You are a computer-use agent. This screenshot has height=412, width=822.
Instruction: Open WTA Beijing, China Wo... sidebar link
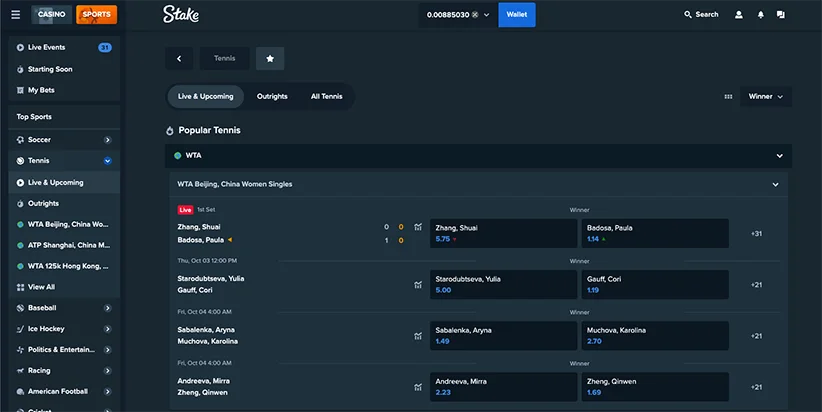pos(64,224)
